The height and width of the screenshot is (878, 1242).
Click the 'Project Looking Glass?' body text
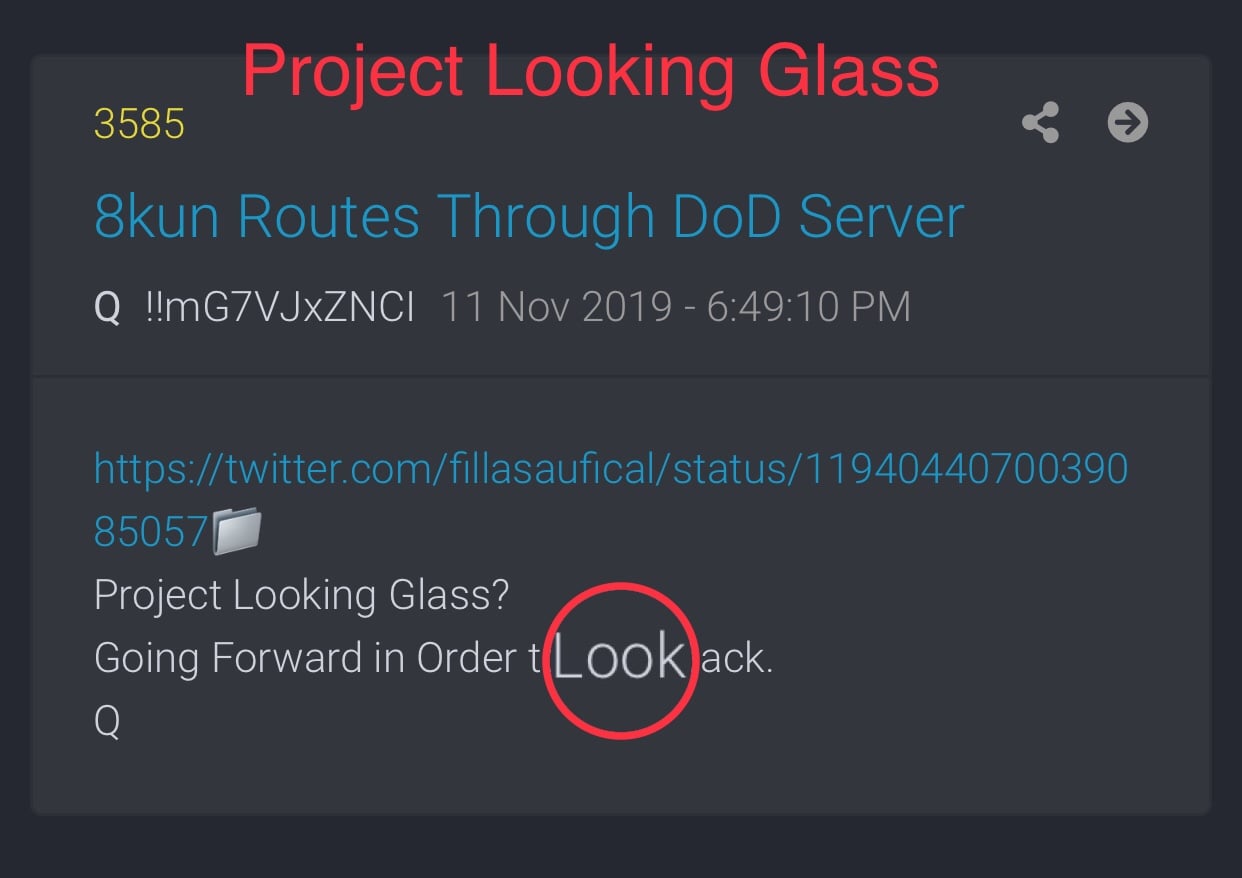[x=302, y=596]
